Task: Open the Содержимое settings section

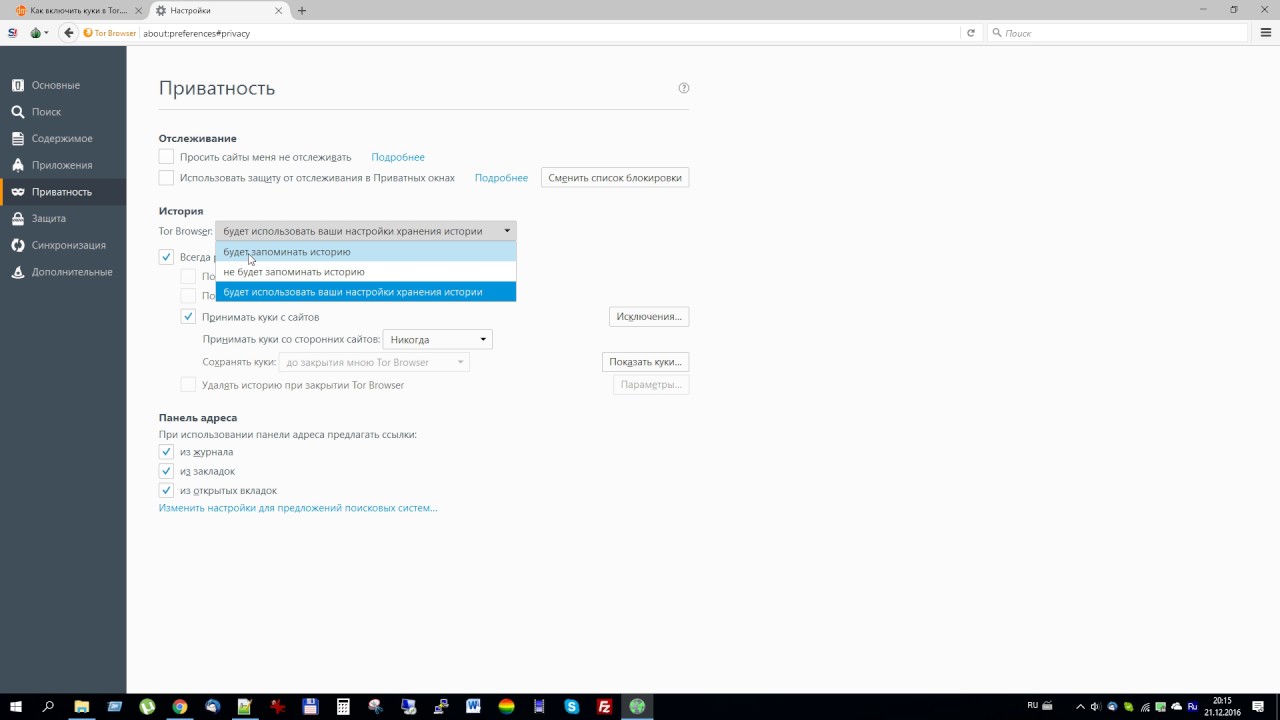Action: pyautogui.click(x=63, y=138)
